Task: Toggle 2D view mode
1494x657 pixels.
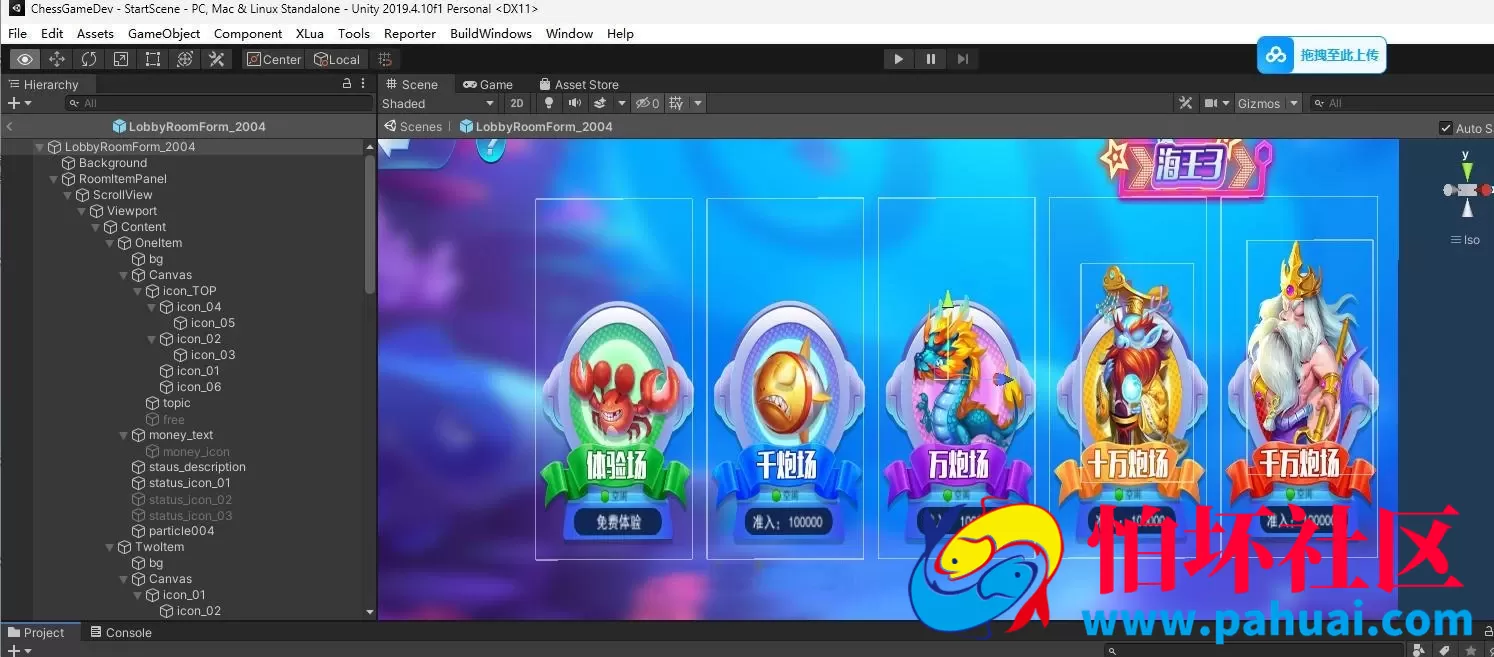Action: [x=516, y=103]
